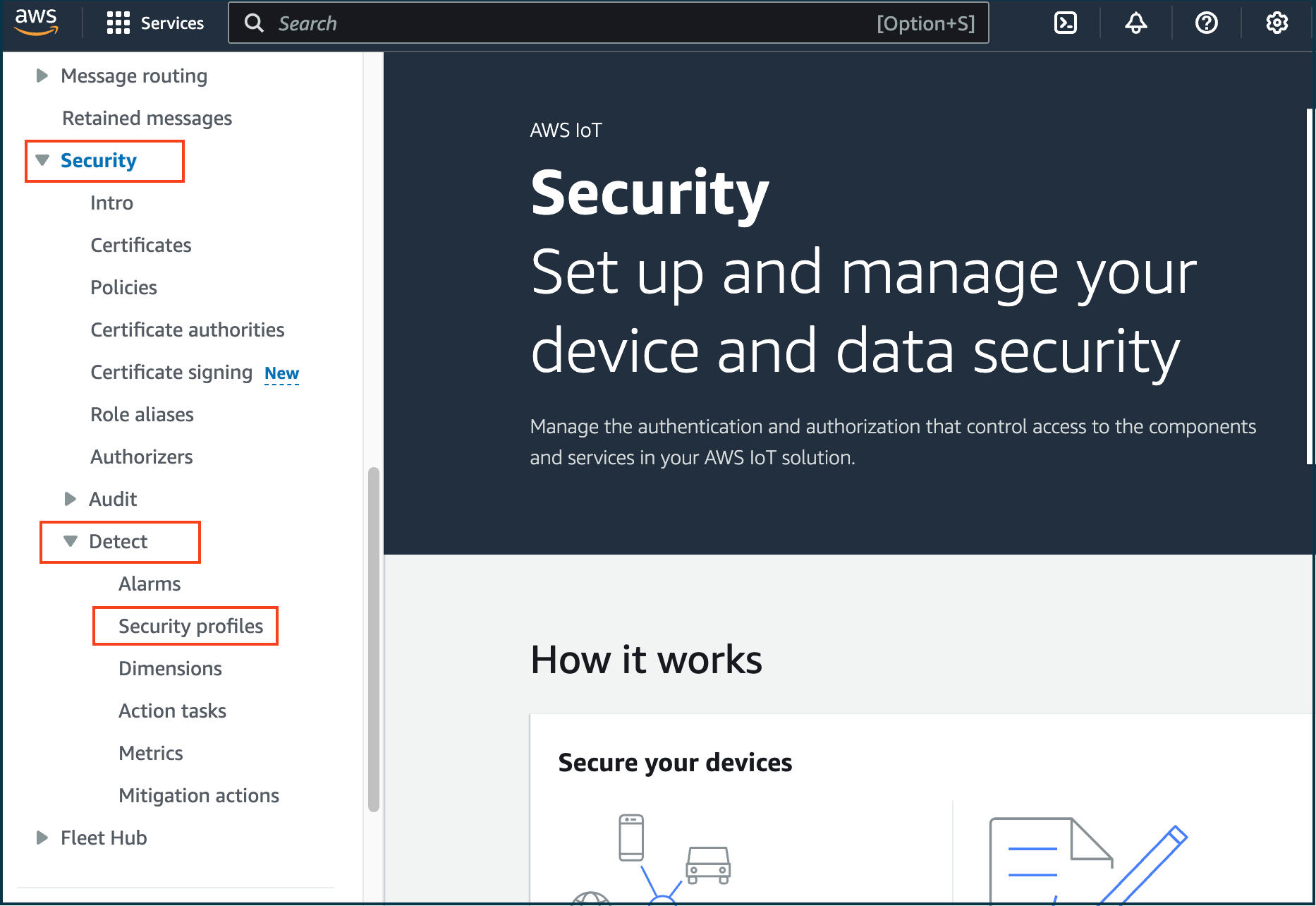Click the New badge next to Certificate signing

pos(281,373)
